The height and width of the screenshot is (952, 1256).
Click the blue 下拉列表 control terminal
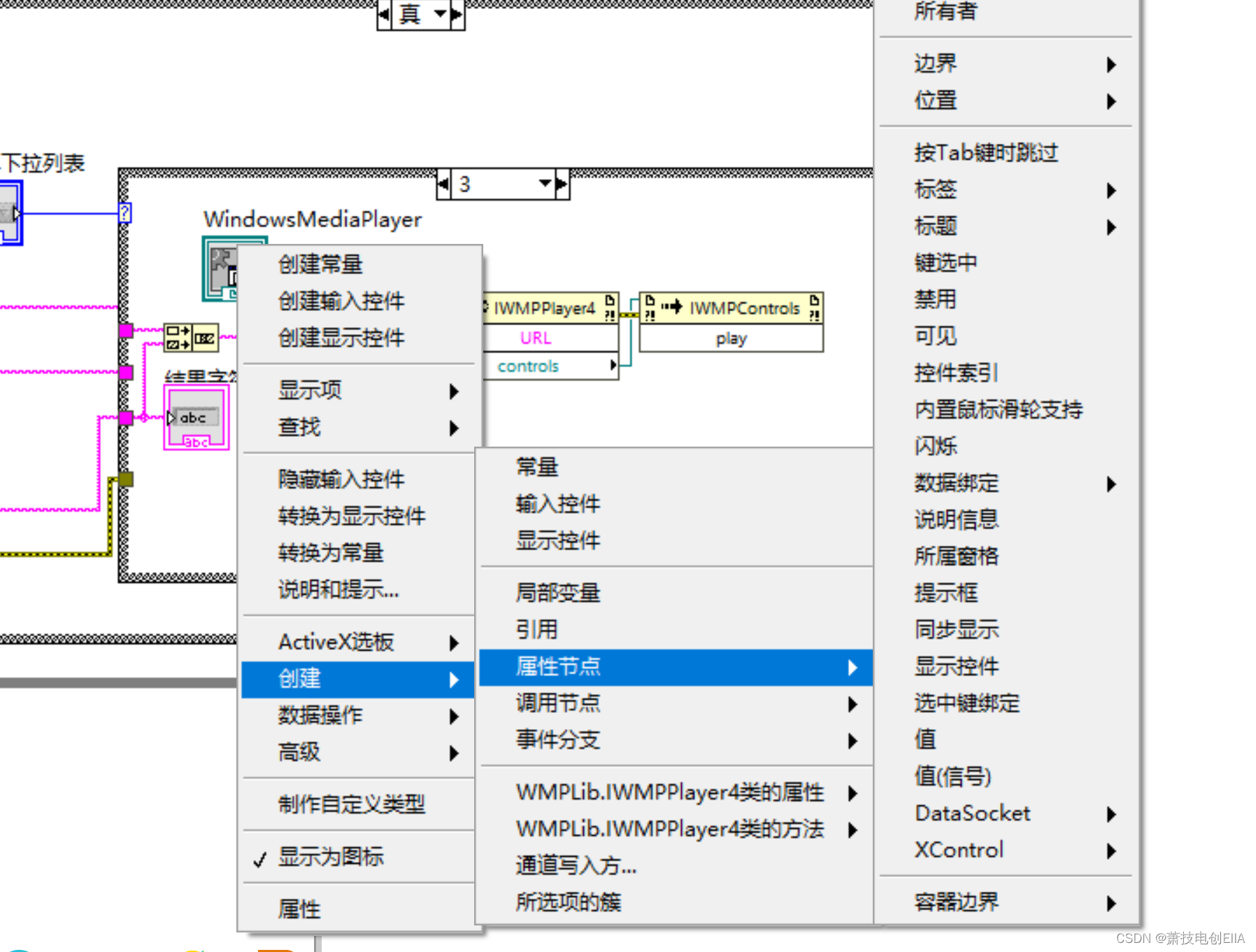pyautogui.click(x=10, y=212)
